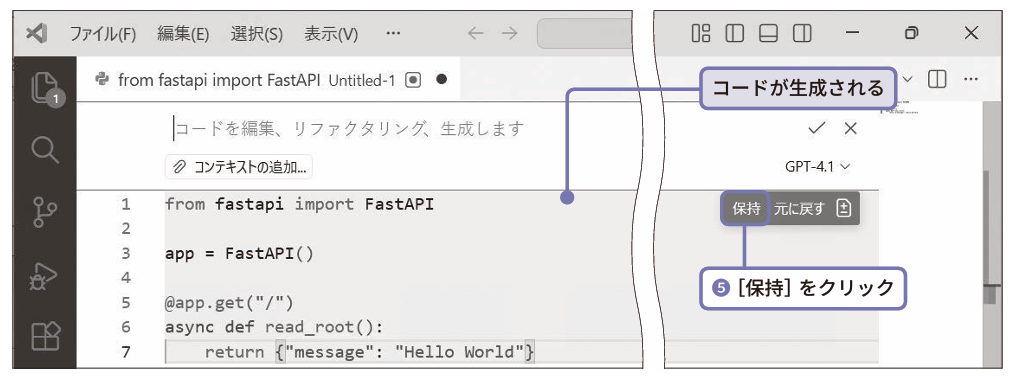Close the inline chat with X
The width and height of the screenshot is (1015, 382).
tap(851, 128)
